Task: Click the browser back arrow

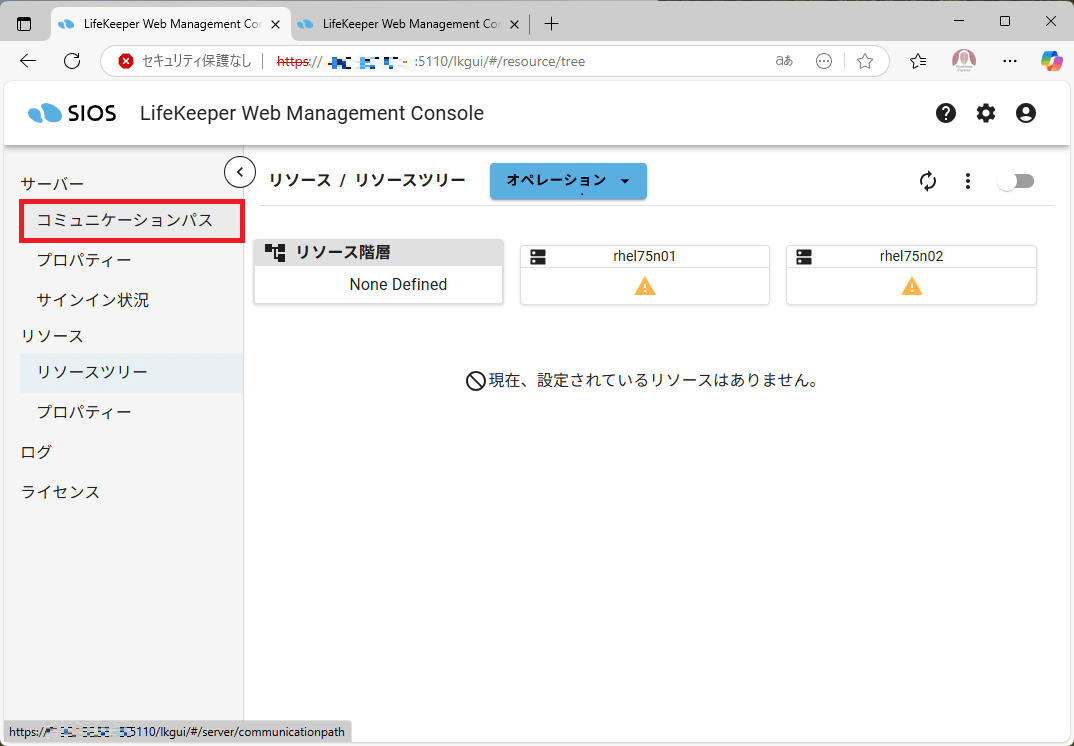Action: [x=28, y=61]
